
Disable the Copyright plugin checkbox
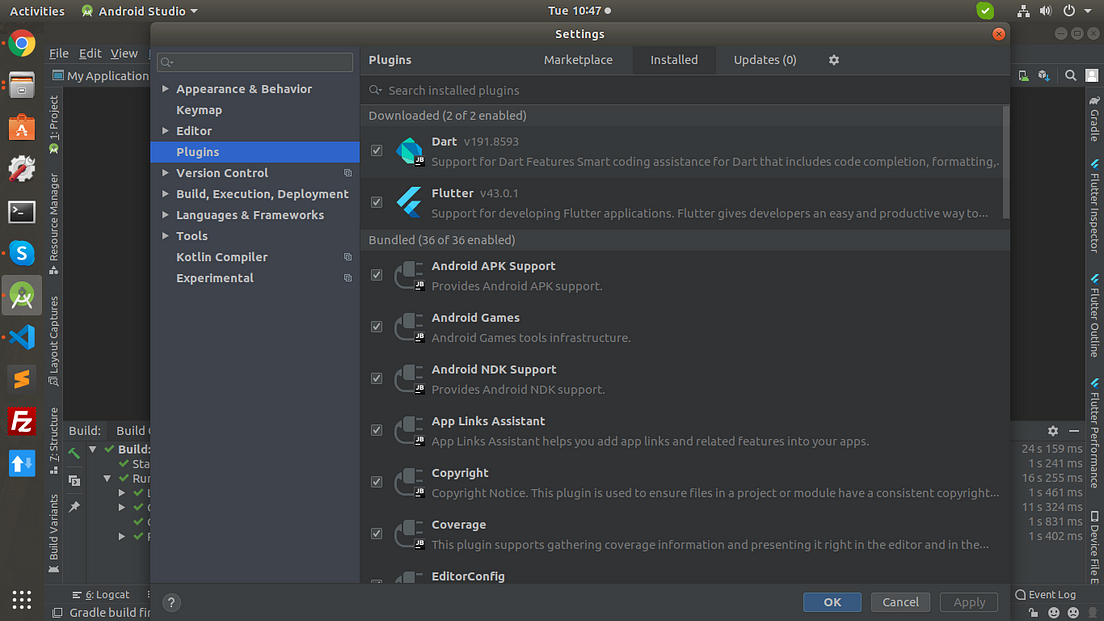click(377, 482)
